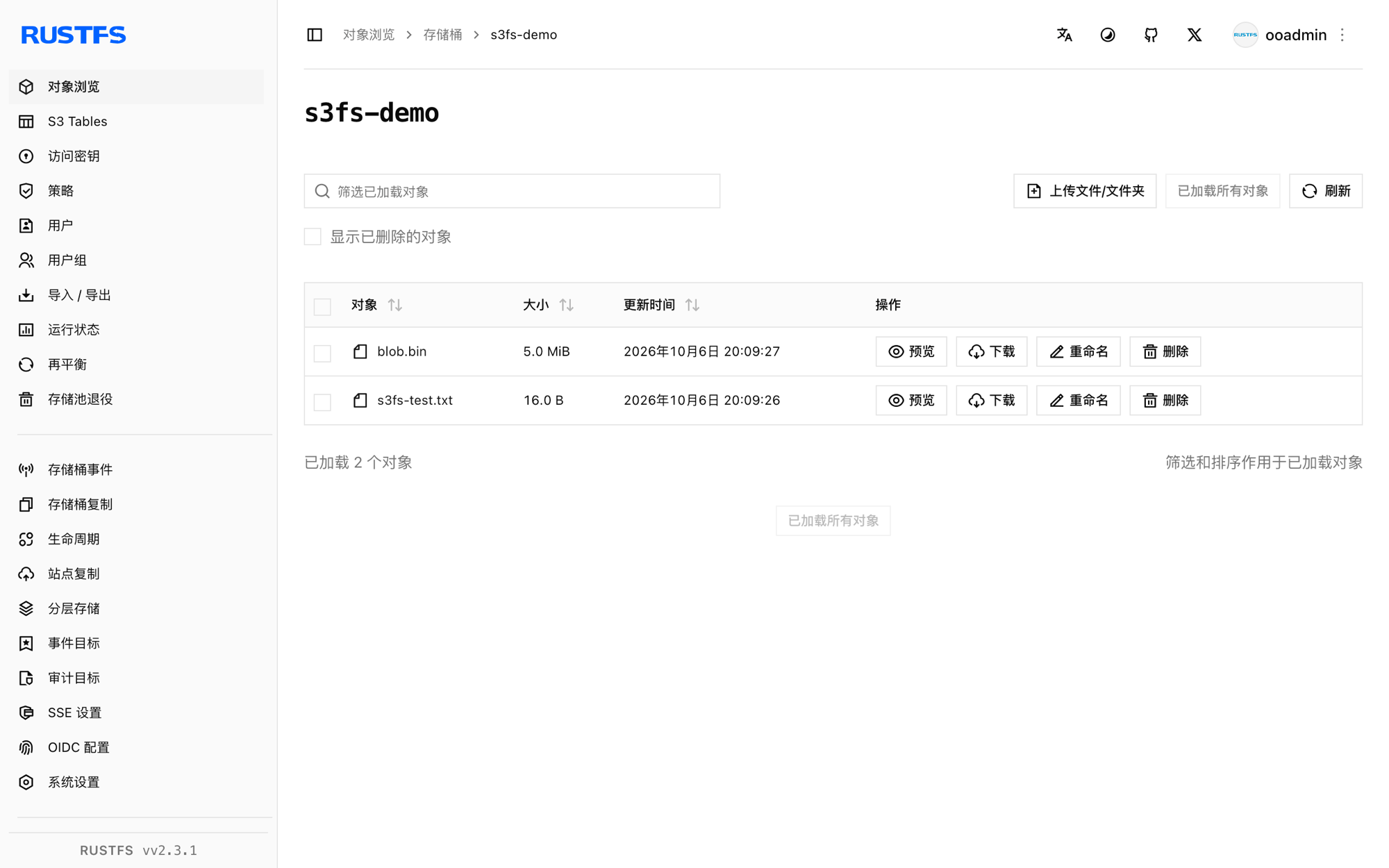Click the 事件目标 star bookmark icon
The width and height of the screenshot is (1389, 868).
(26, 644)
